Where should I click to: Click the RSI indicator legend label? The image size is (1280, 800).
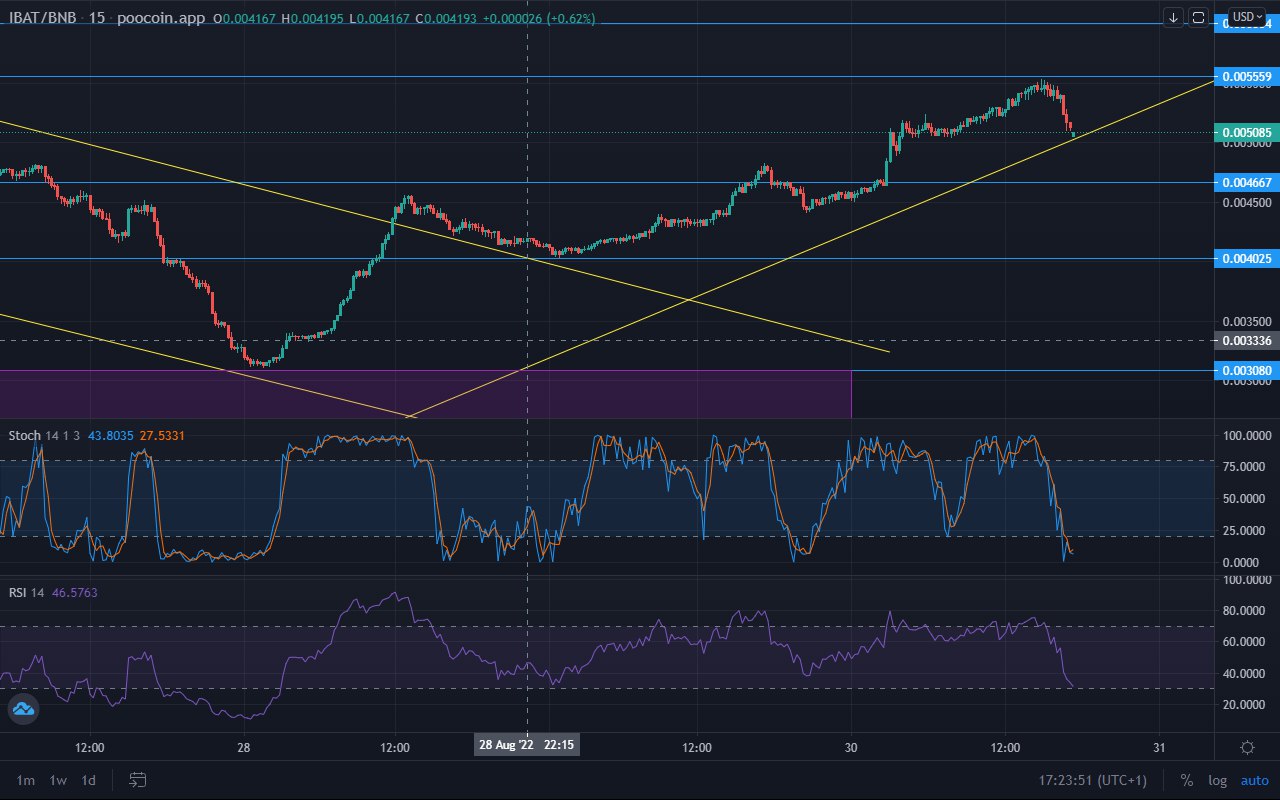click(17, 592)
